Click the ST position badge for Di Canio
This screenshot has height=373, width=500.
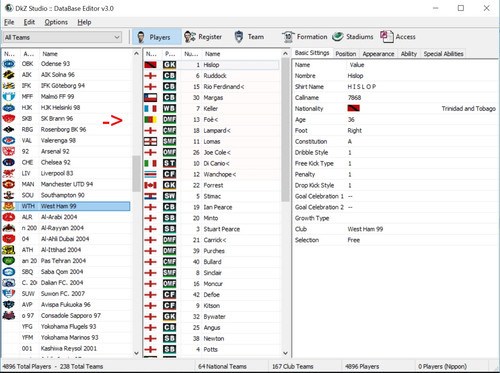(x=169, y=163)
